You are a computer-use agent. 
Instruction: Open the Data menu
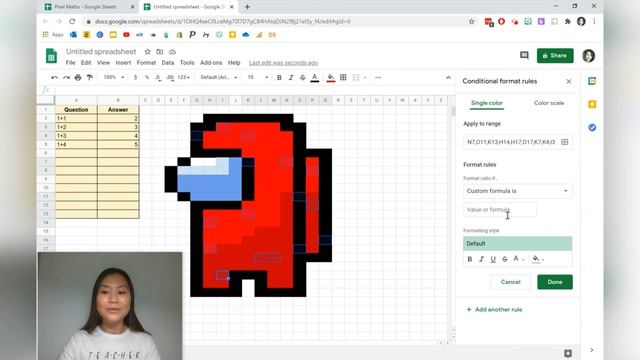168,63
